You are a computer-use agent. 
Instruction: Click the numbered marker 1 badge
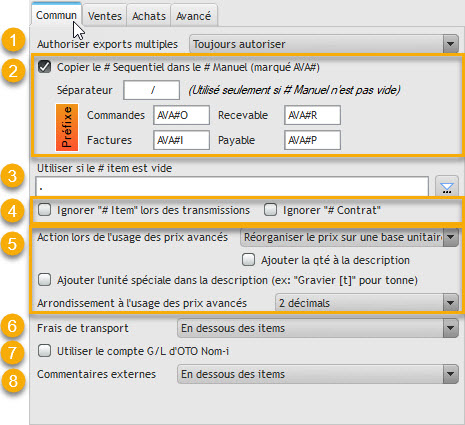pyautogui.click(x=13, y=41)
